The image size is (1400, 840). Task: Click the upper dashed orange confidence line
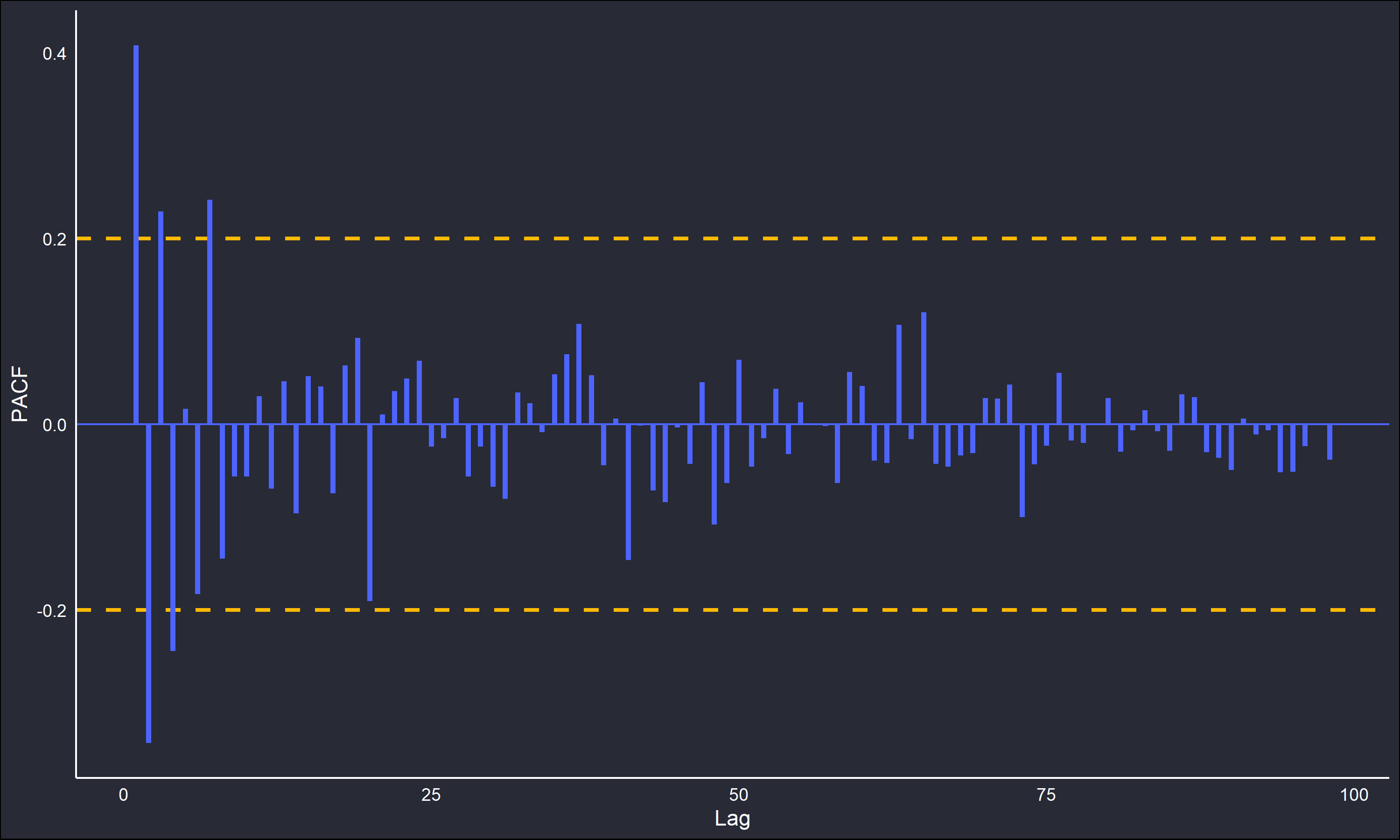click(x=726, y=238)
